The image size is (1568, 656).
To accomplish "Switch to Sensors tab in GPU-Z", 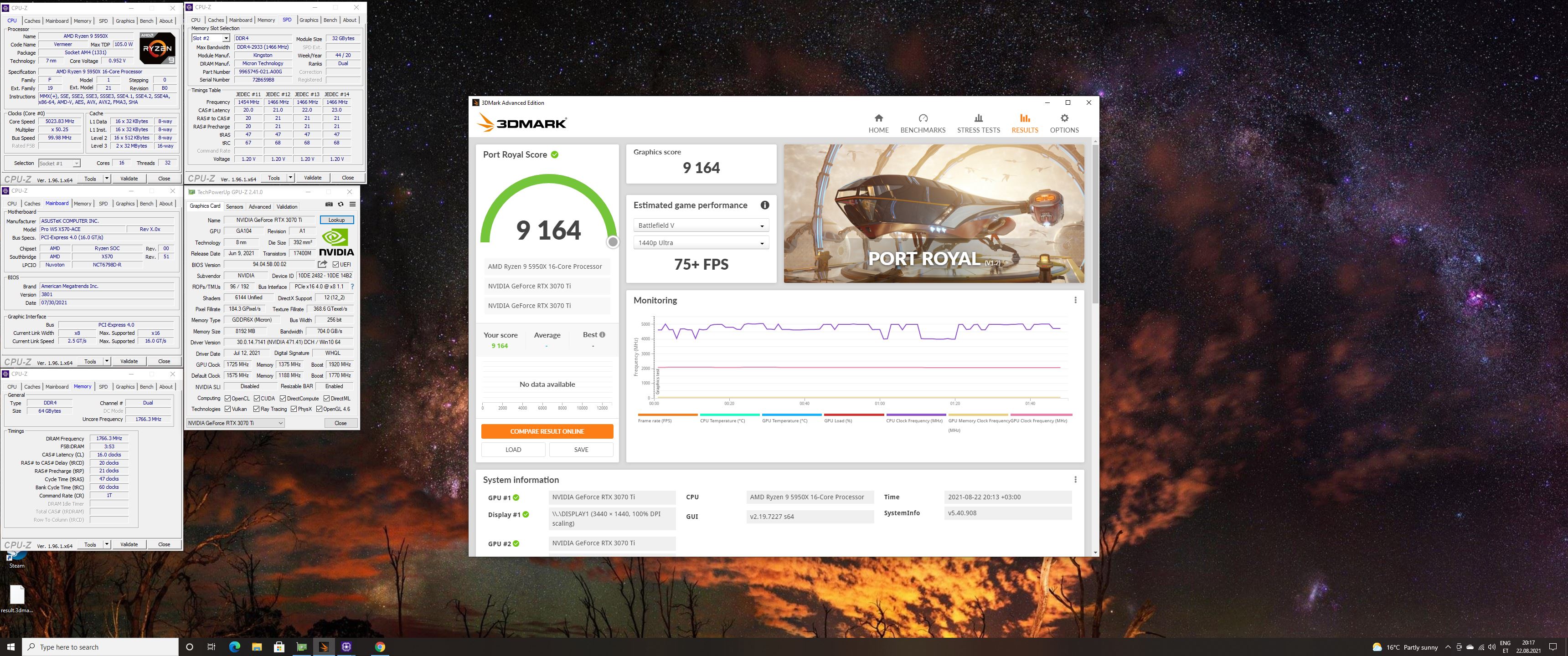I will click(x=234, y=207).
